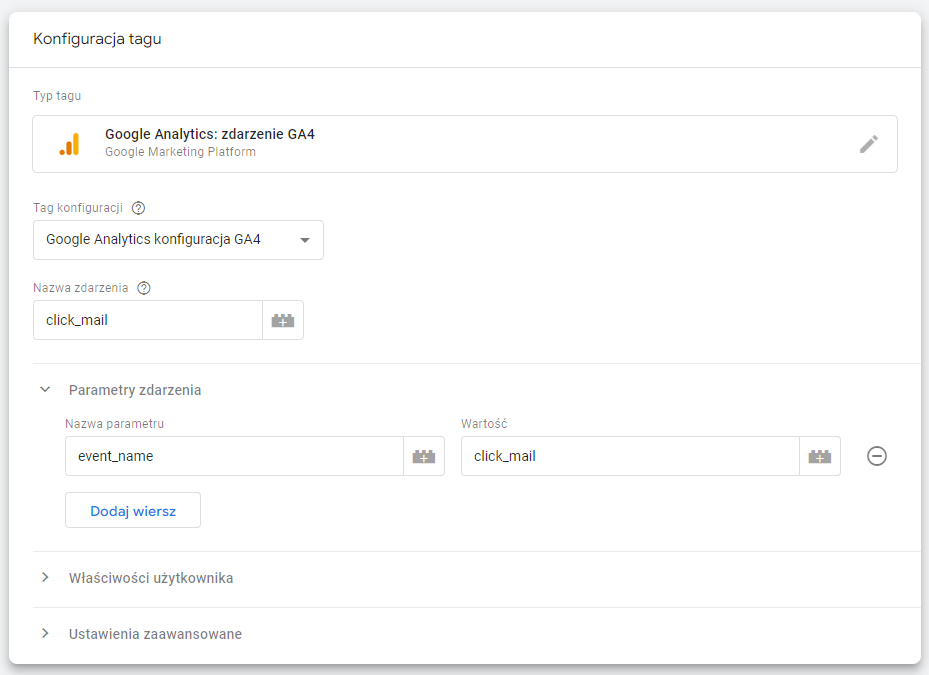Remove the event_name parameter row
Image resolution: width=929 pixels, height=675 pixels.
pyautogui.click(x=877, y=456)
